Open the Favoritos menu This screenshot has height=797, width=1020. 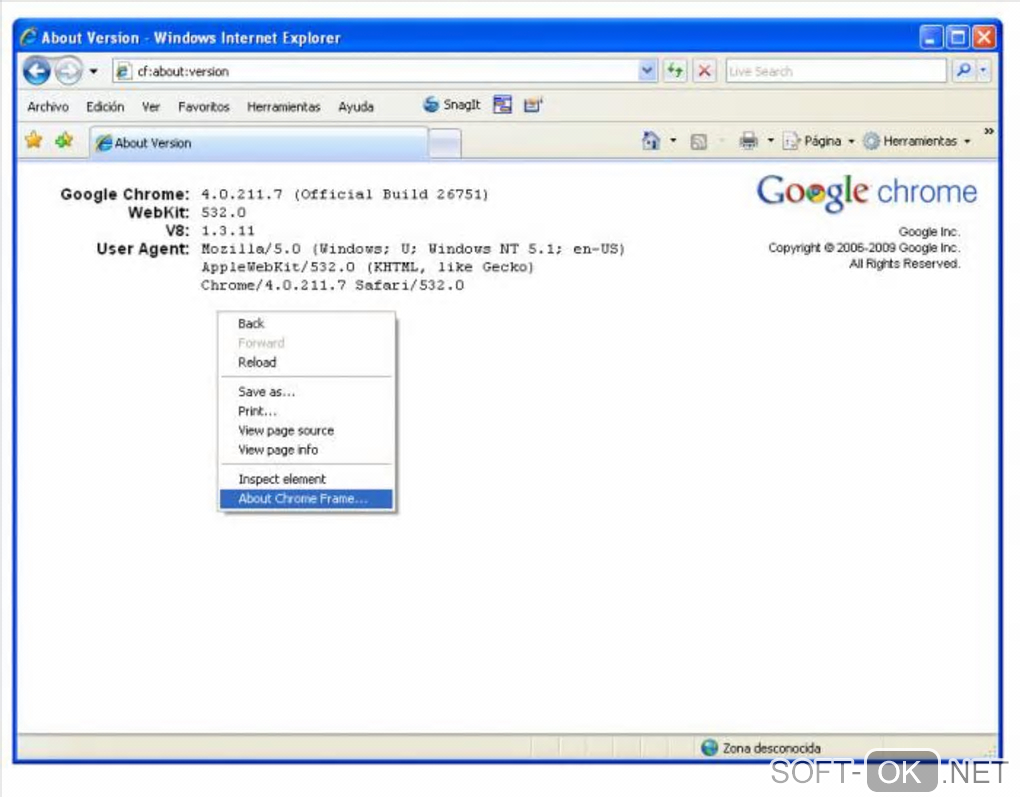tap(204, 107)
